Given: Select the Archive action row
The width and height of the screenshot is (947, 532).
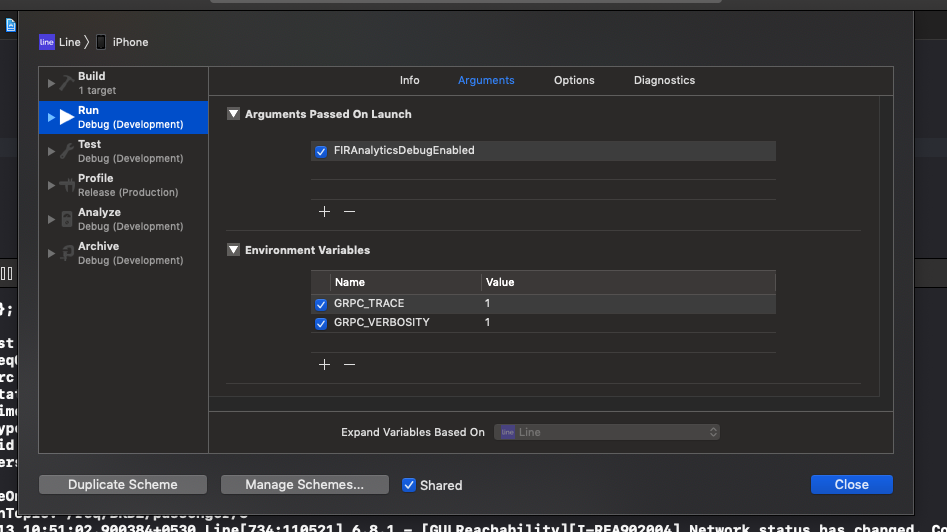Looking at the screenshot, I should coord(123,253).
